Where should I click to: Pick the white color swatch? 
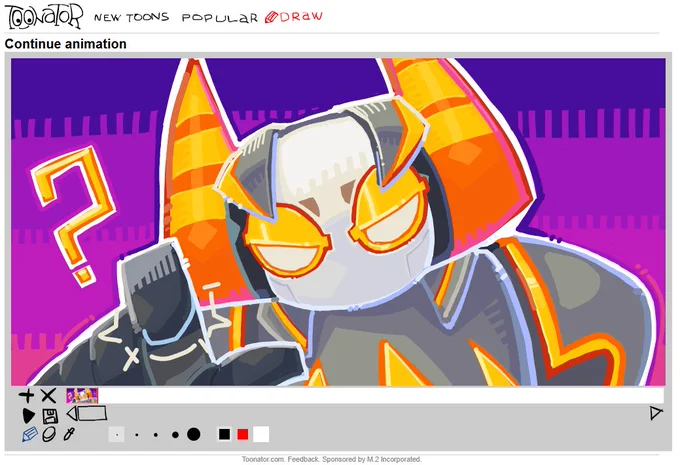pos(261,434)
